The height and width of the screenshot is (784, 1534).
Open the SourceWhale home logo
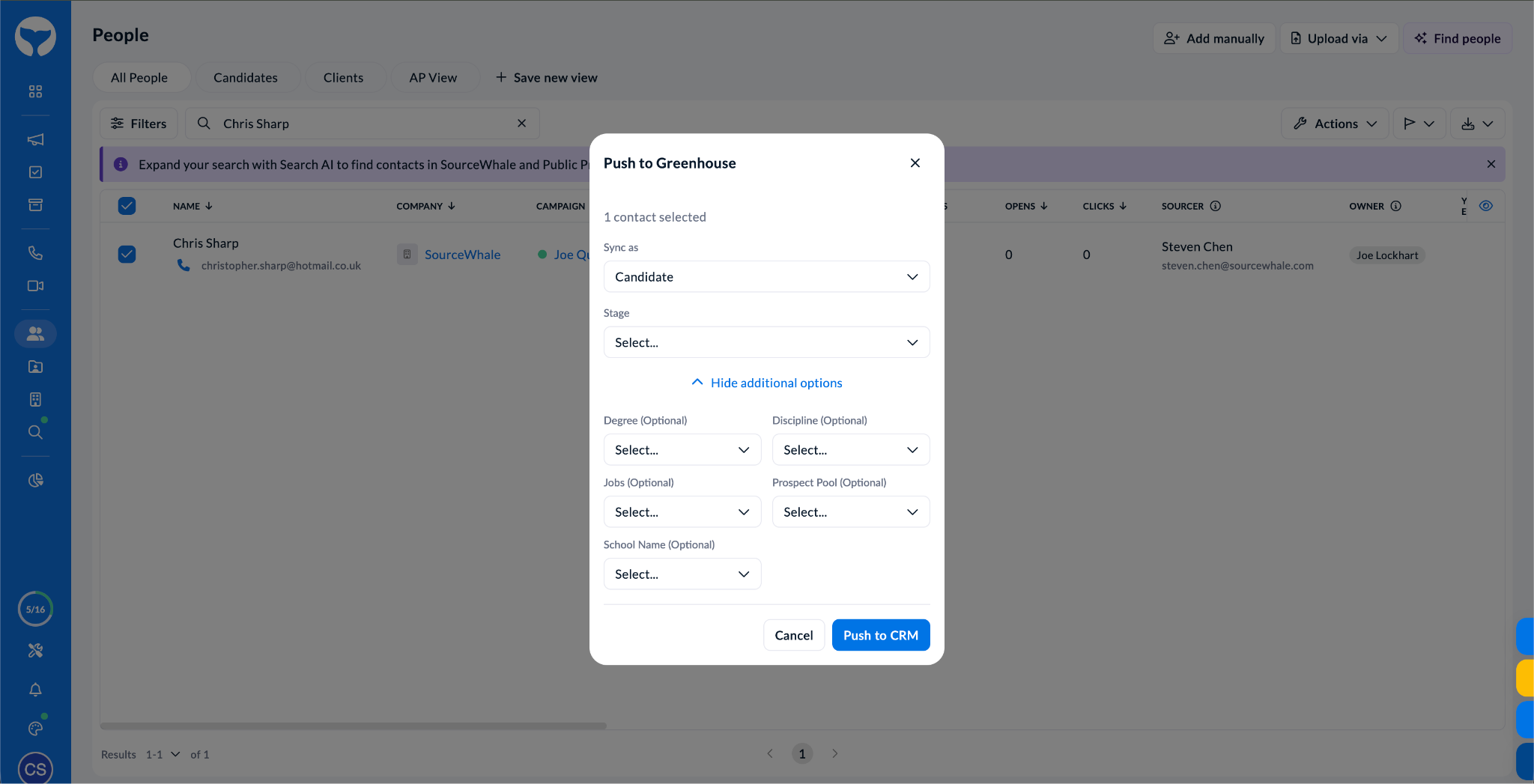[x=35, y=36]
